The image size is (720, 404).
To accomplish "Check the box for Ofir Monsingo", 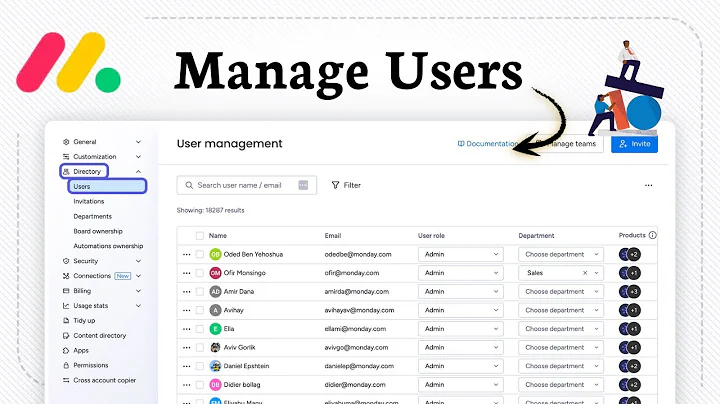I will click(200, 273).
